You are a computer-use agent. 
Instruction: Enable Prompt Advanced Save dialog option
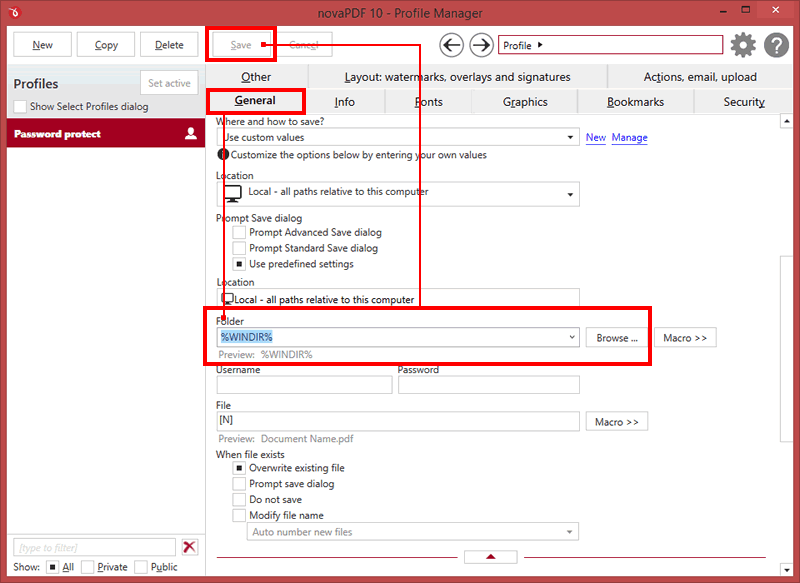point(239,233)
